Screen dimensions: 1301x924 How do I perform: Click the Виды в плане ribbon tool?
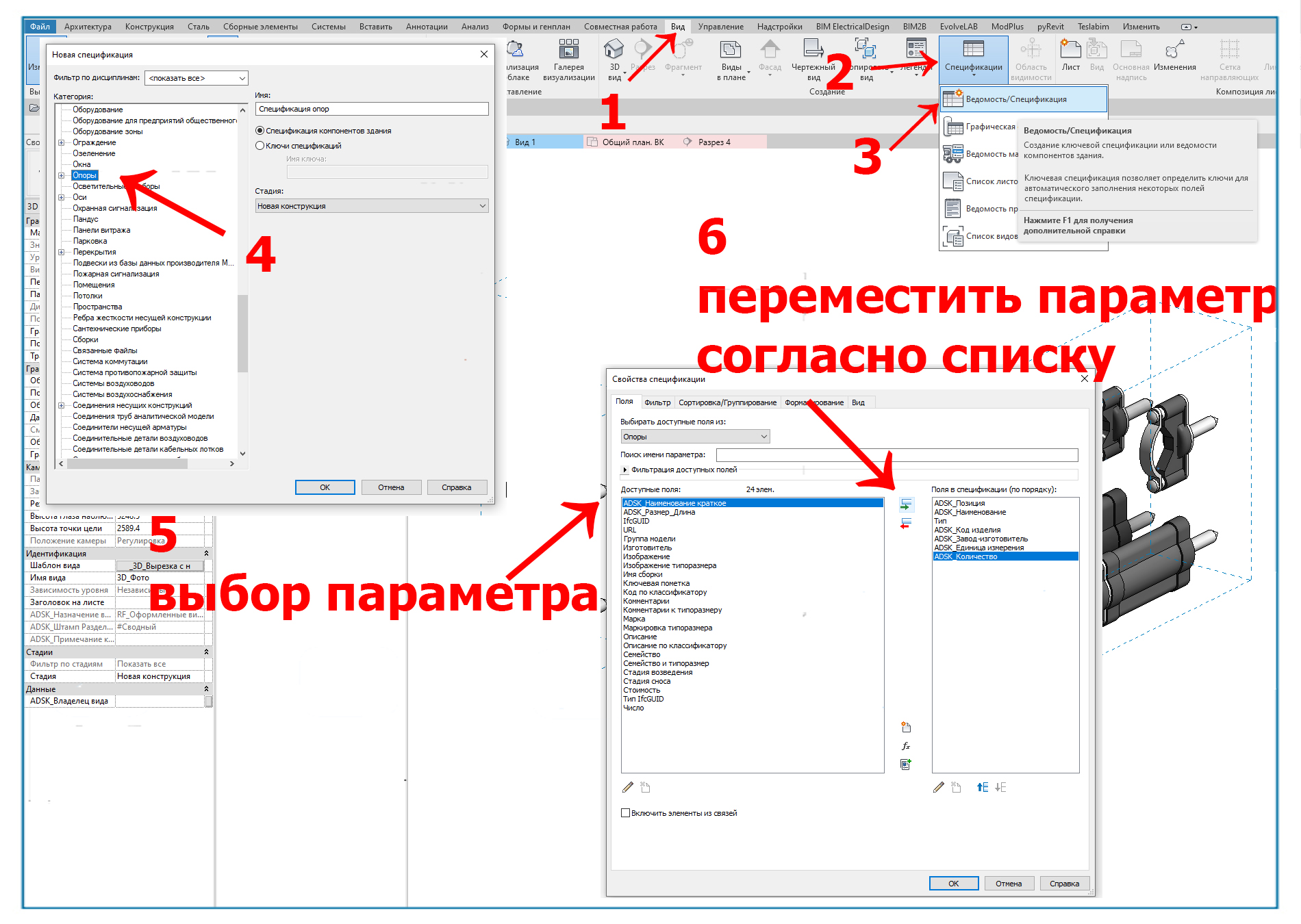coord(731,59)
